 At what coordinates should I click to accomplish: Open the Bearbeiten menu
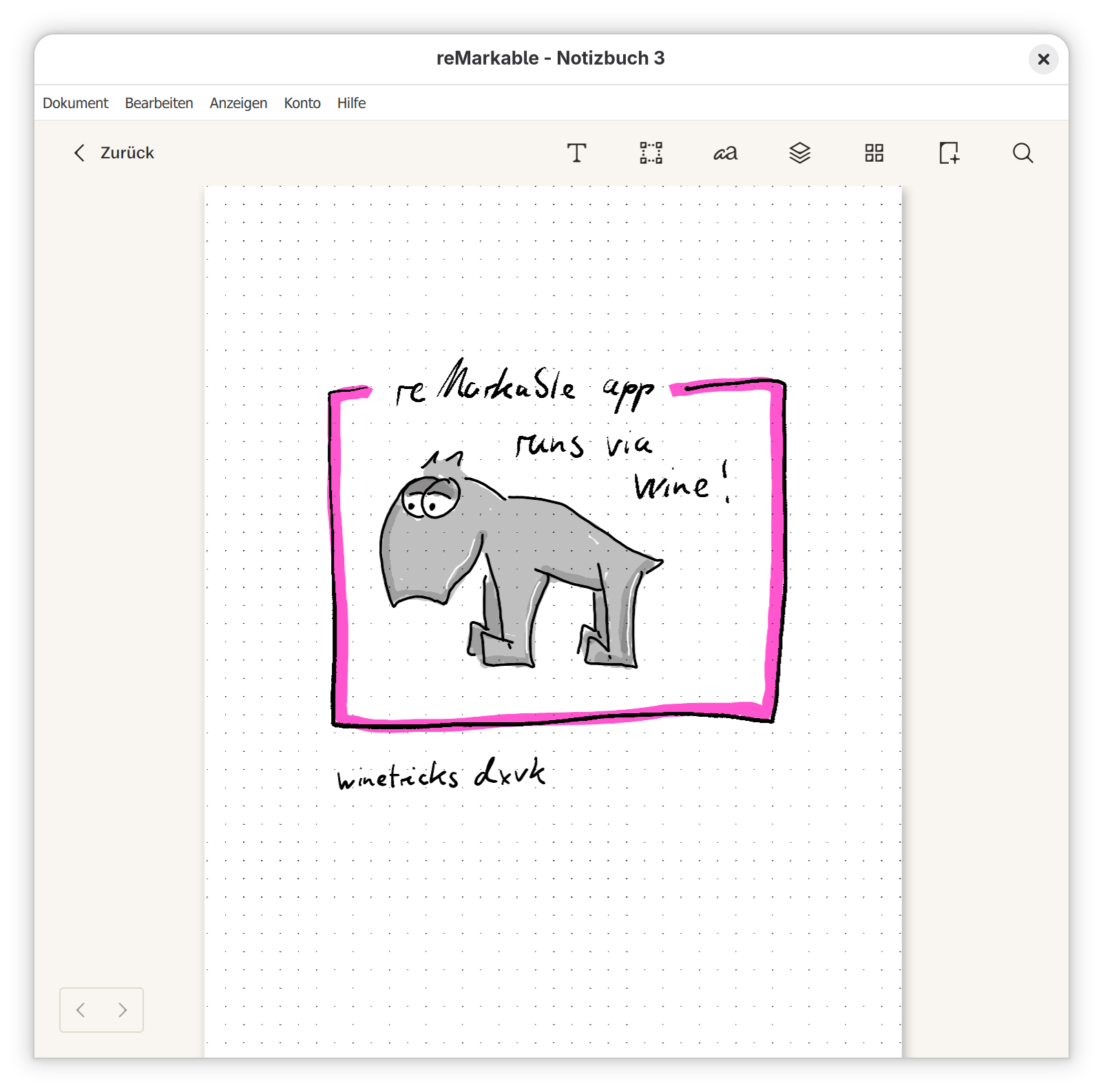159,103
